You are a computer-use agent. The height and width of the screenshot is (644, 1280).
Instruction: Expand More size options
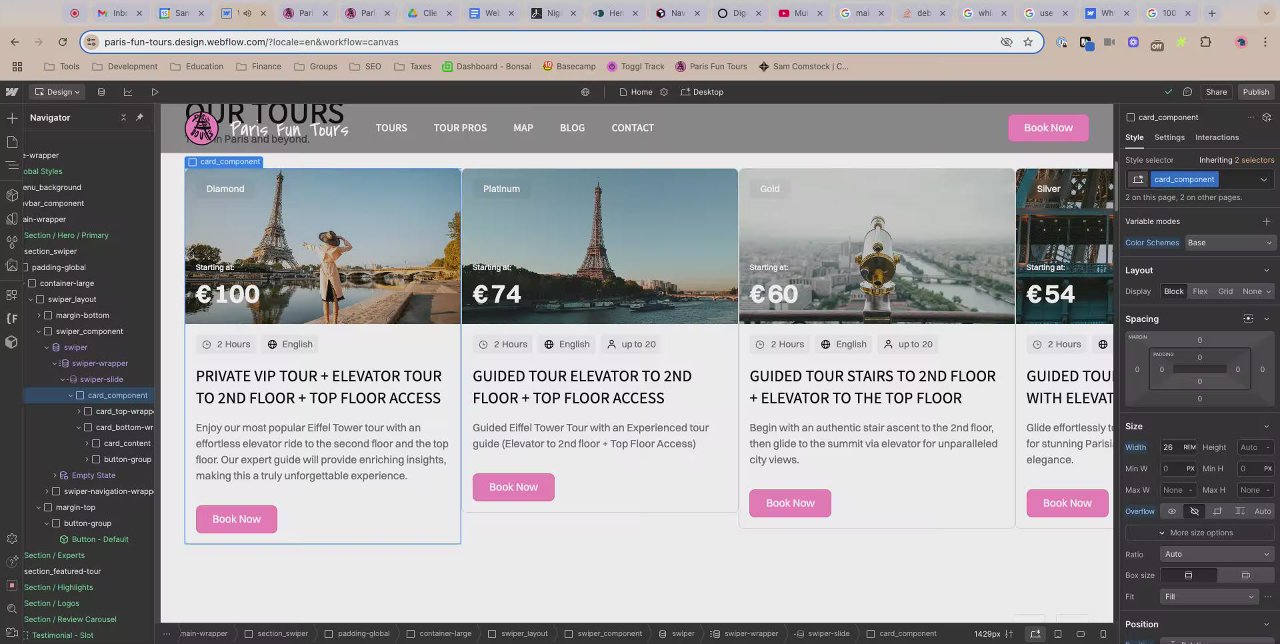click(x=1200, y=532)
